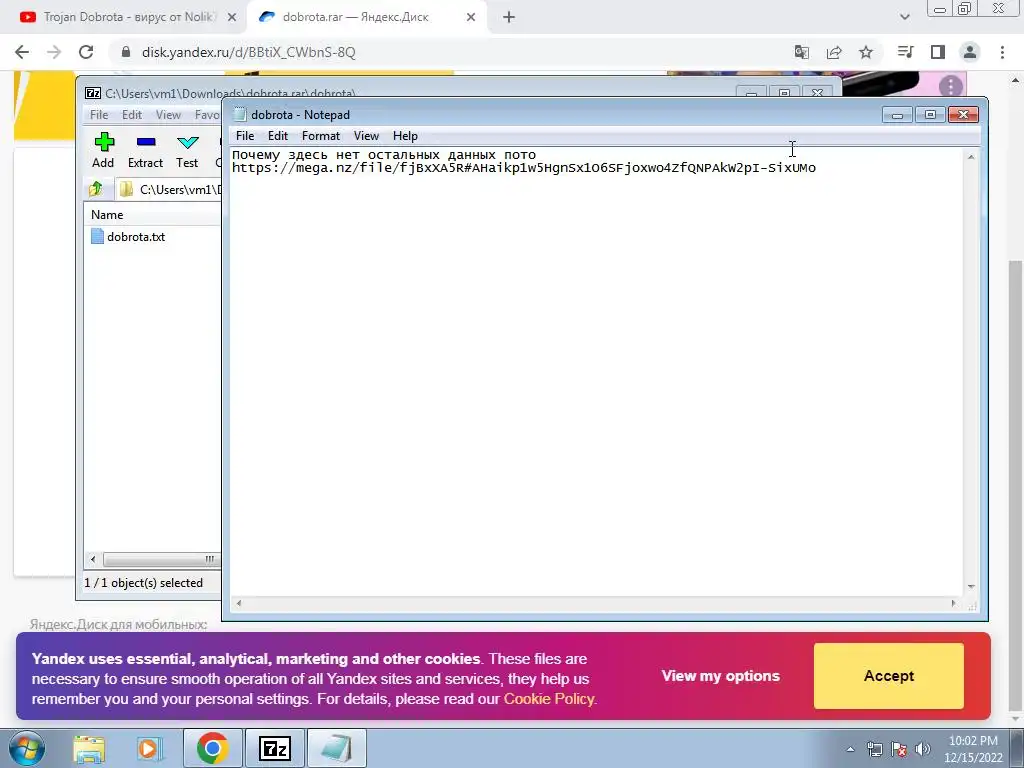Open the Notepad Format menu
This screenshot has height=768, width=1024.
pyautogui.click(x=321, y=136)
